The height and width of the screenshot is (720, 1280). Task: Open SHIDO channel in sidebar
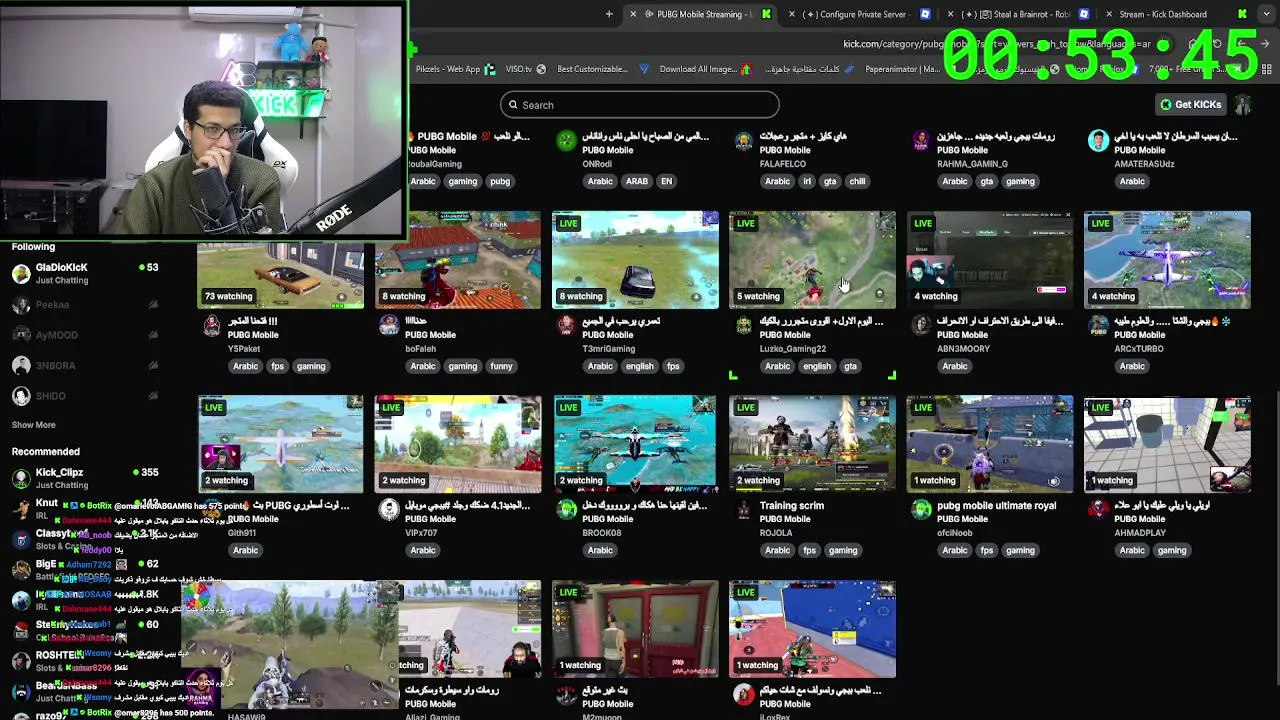(x=85, y=396)
